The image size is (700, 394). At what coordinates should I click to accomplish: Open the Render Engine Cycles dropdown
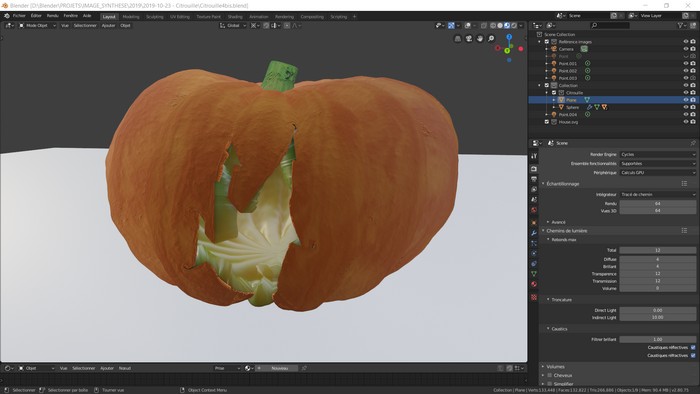[657, 154]
